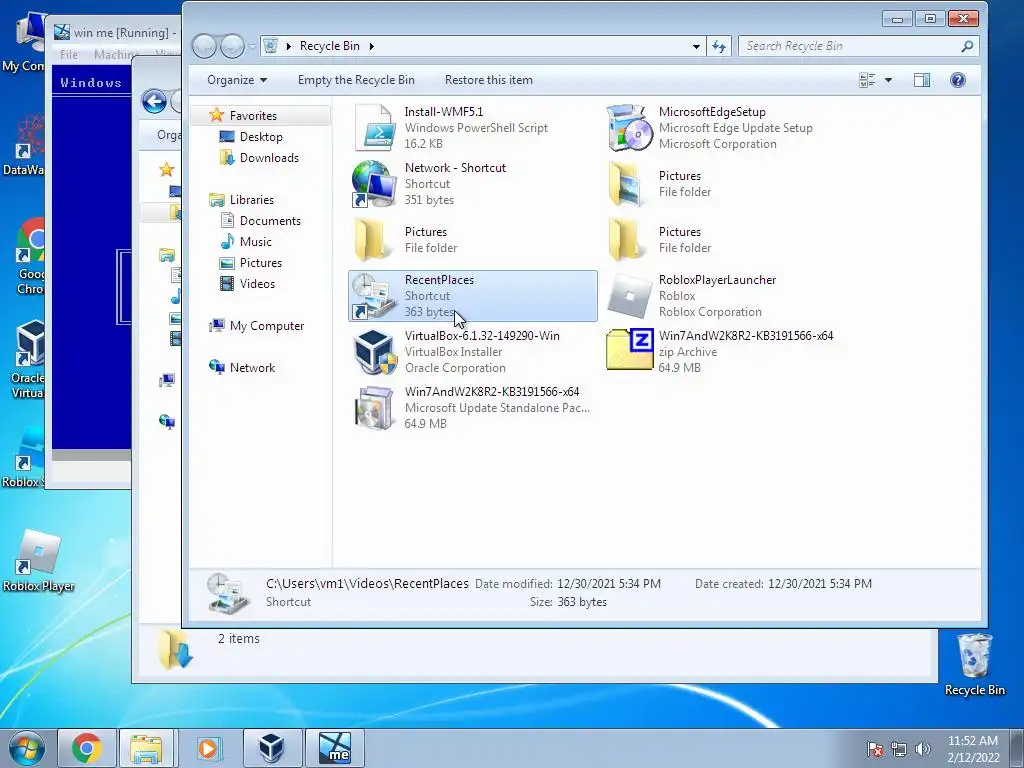Open Machine menu in VirtualBox window
Viewport: 1024px width, 768px height.
116,55
